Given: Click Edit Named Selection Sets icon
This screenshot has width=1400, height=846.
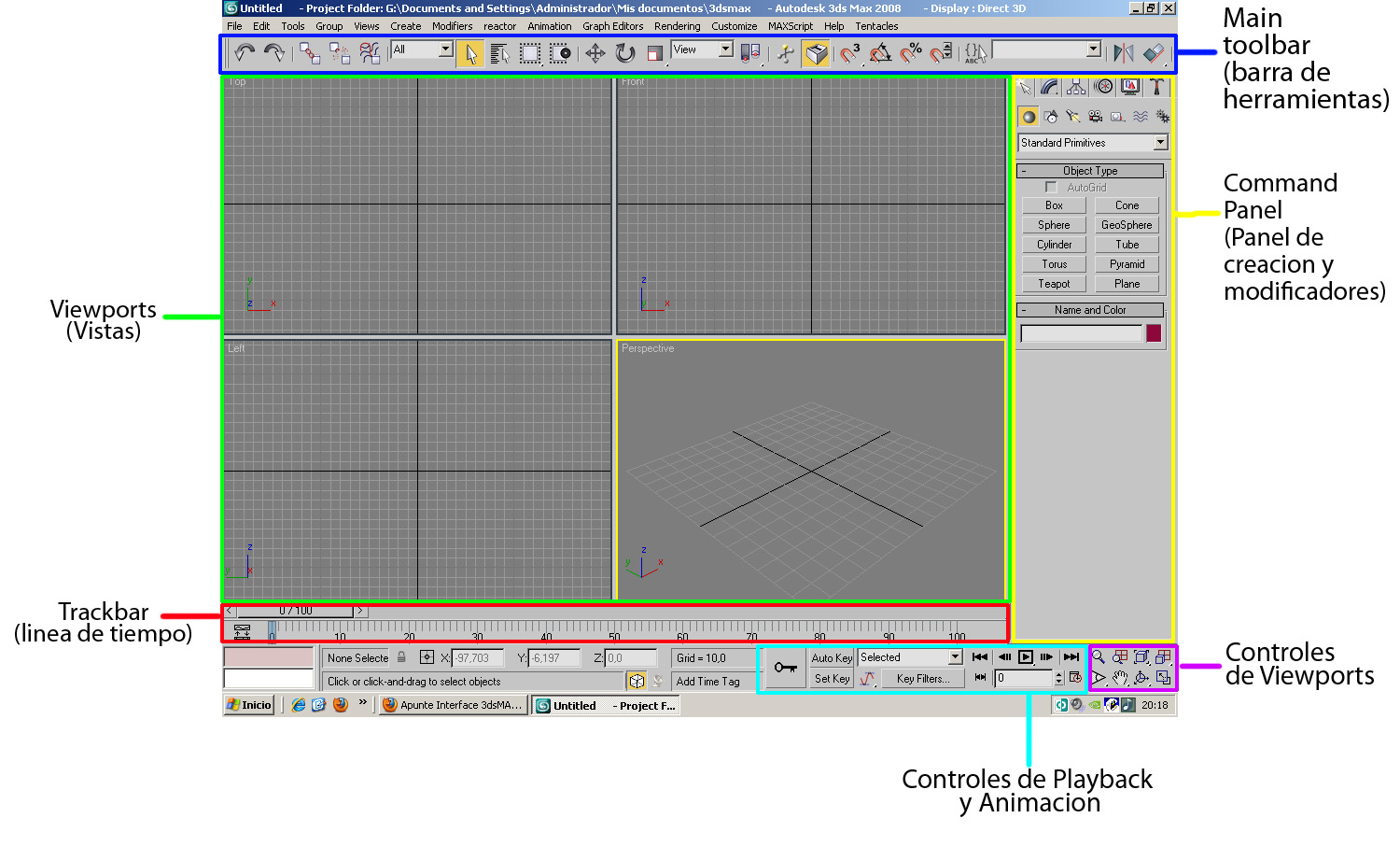Looking at the screenshot, I should click(x=975, y=54).
